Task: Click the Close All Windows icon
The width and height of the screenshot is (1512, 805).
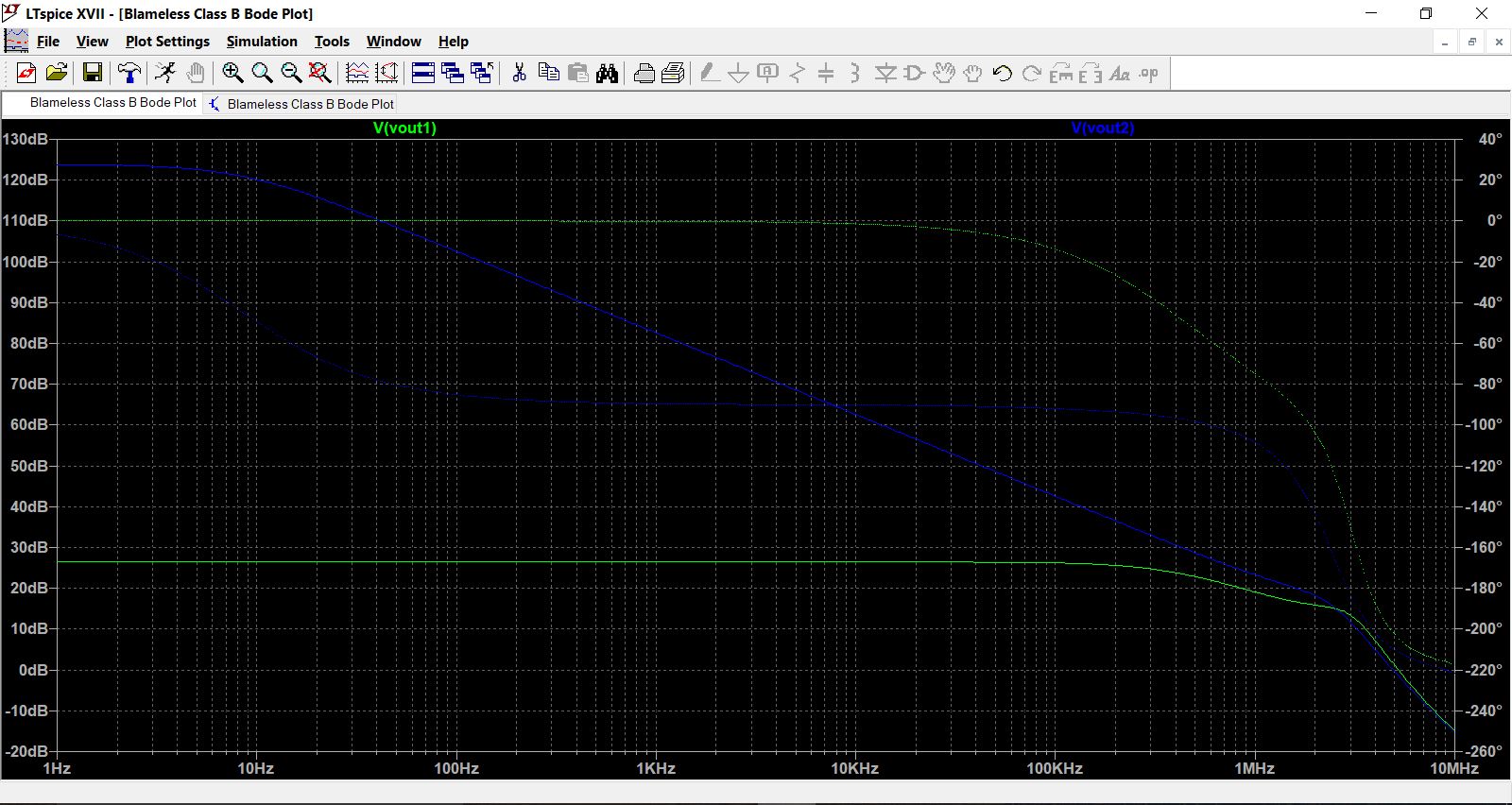Action: click(x=482, y=73)
